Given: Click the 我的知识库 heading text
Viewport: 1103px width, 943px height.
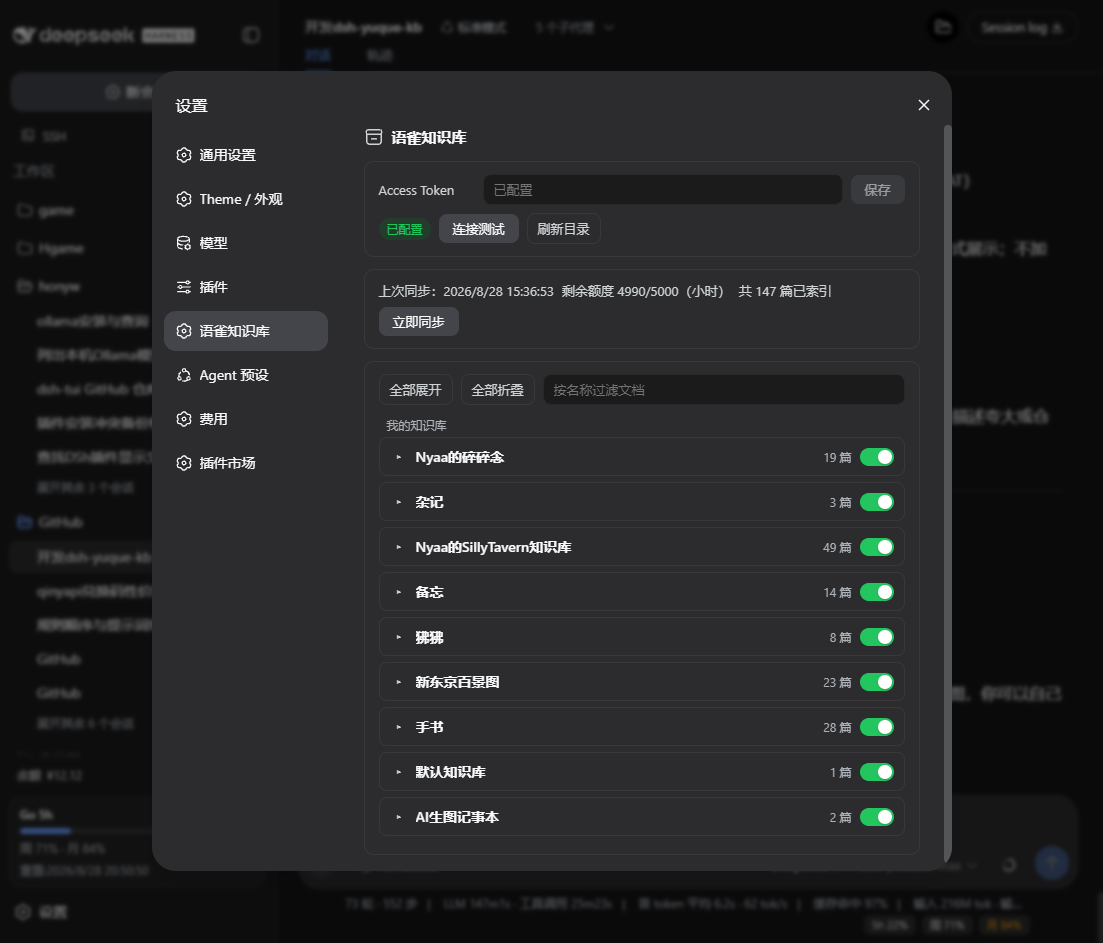Looking at the screenshot, I should tap(416, 425).
